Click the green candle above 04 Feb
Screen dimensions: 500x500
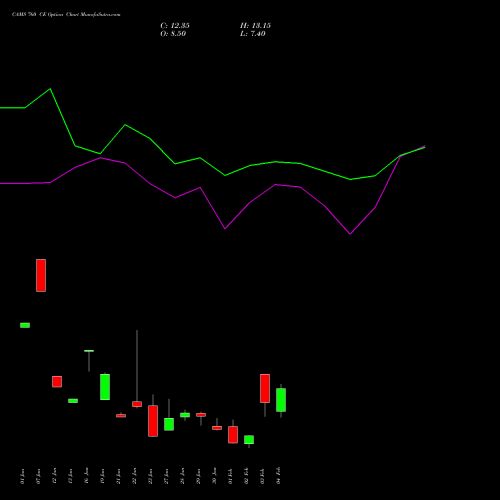click(x=281, y=400)
